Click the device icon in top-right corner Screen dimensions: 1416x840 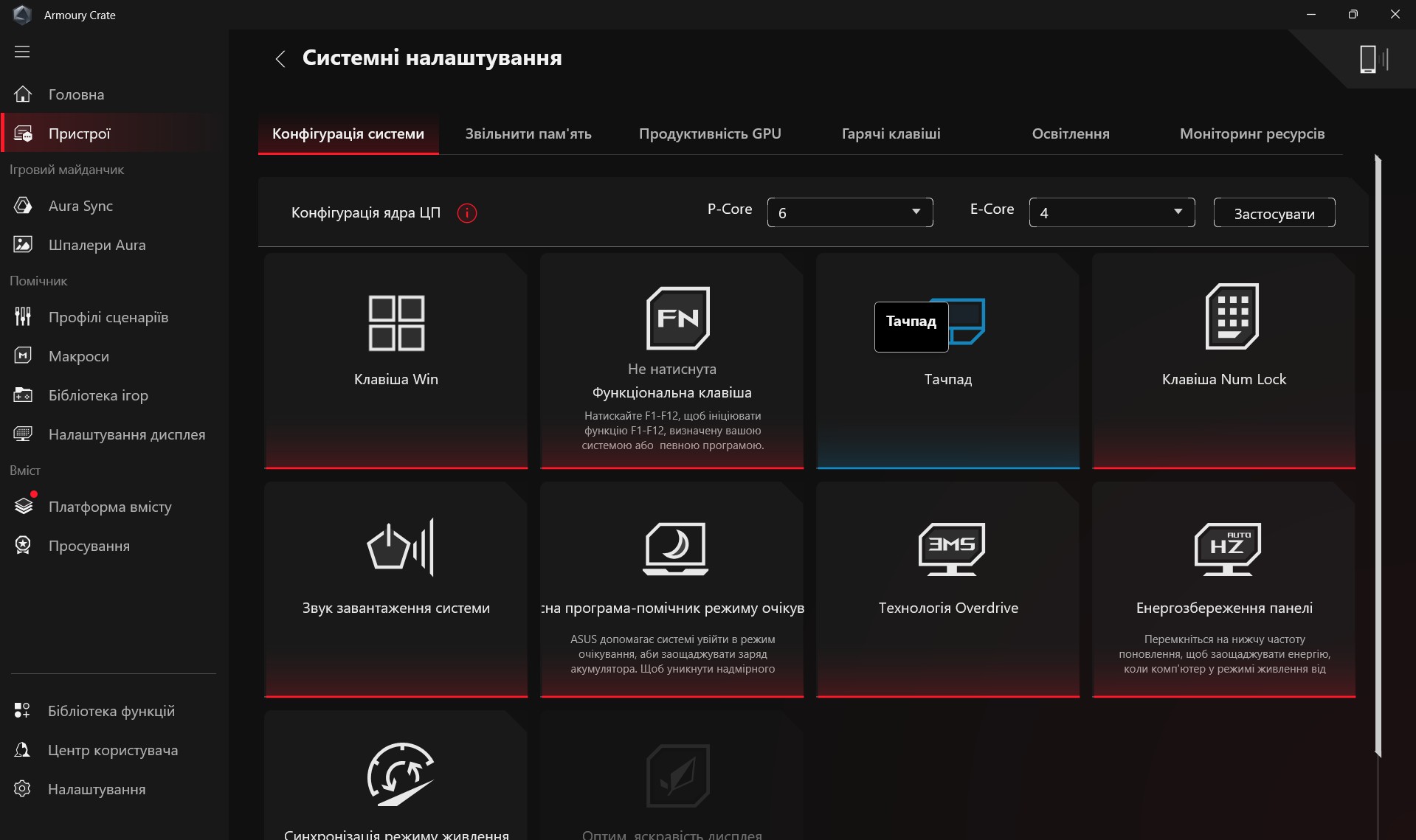point(1372,59)
